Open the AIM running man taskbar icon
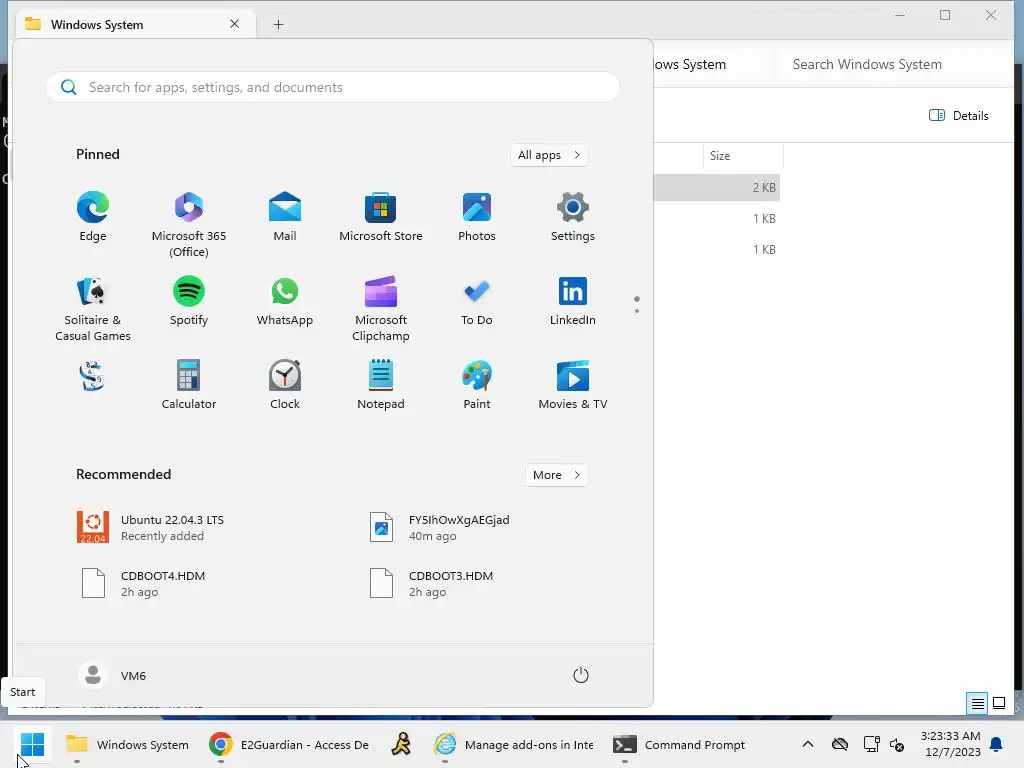The height and width of the screenshot is (768, 1024). click(x=402, y=744)
